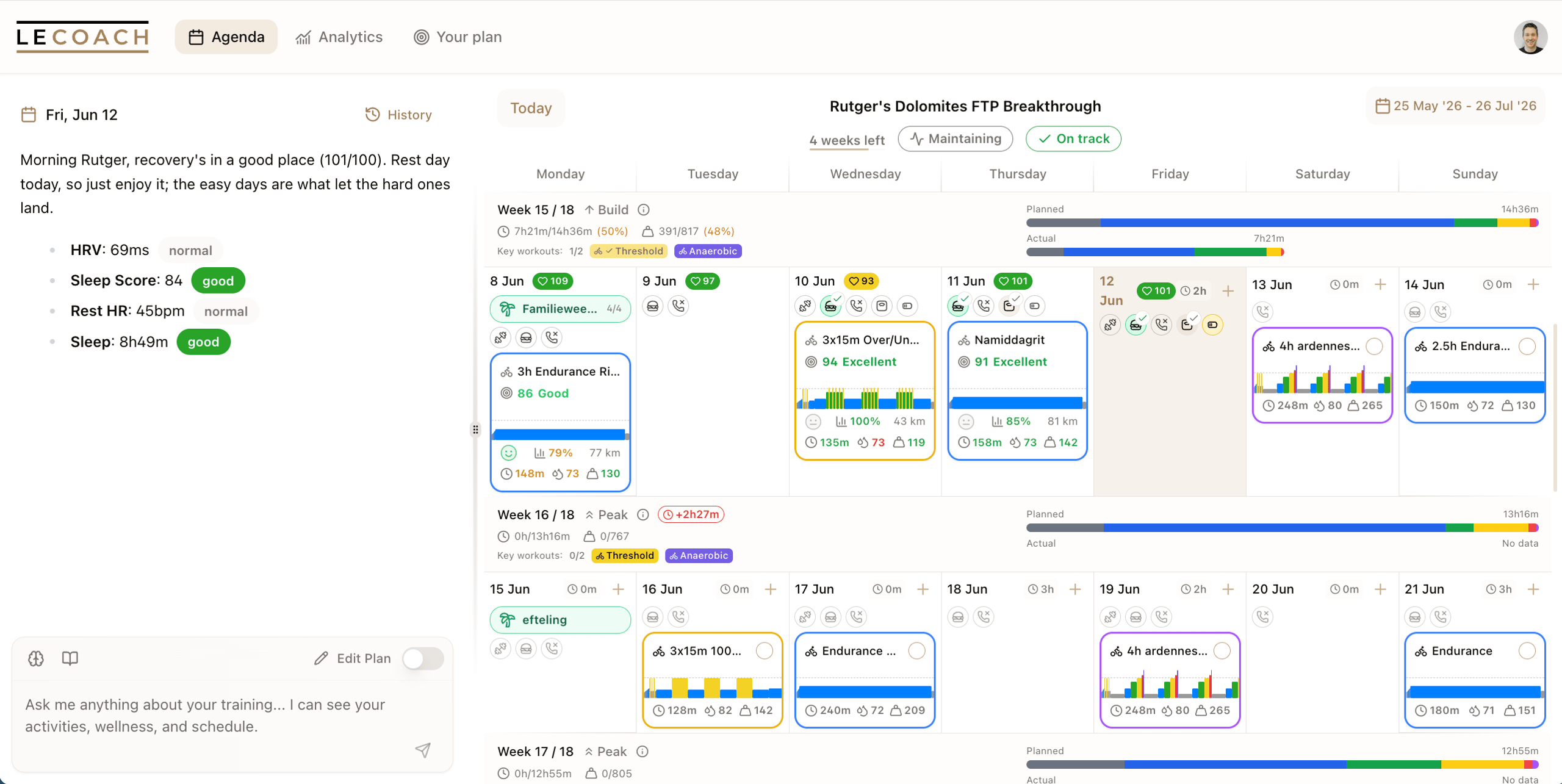Viewport: 1562px width, 784px height.
Task: Open the History view
Action: point(398,115)
